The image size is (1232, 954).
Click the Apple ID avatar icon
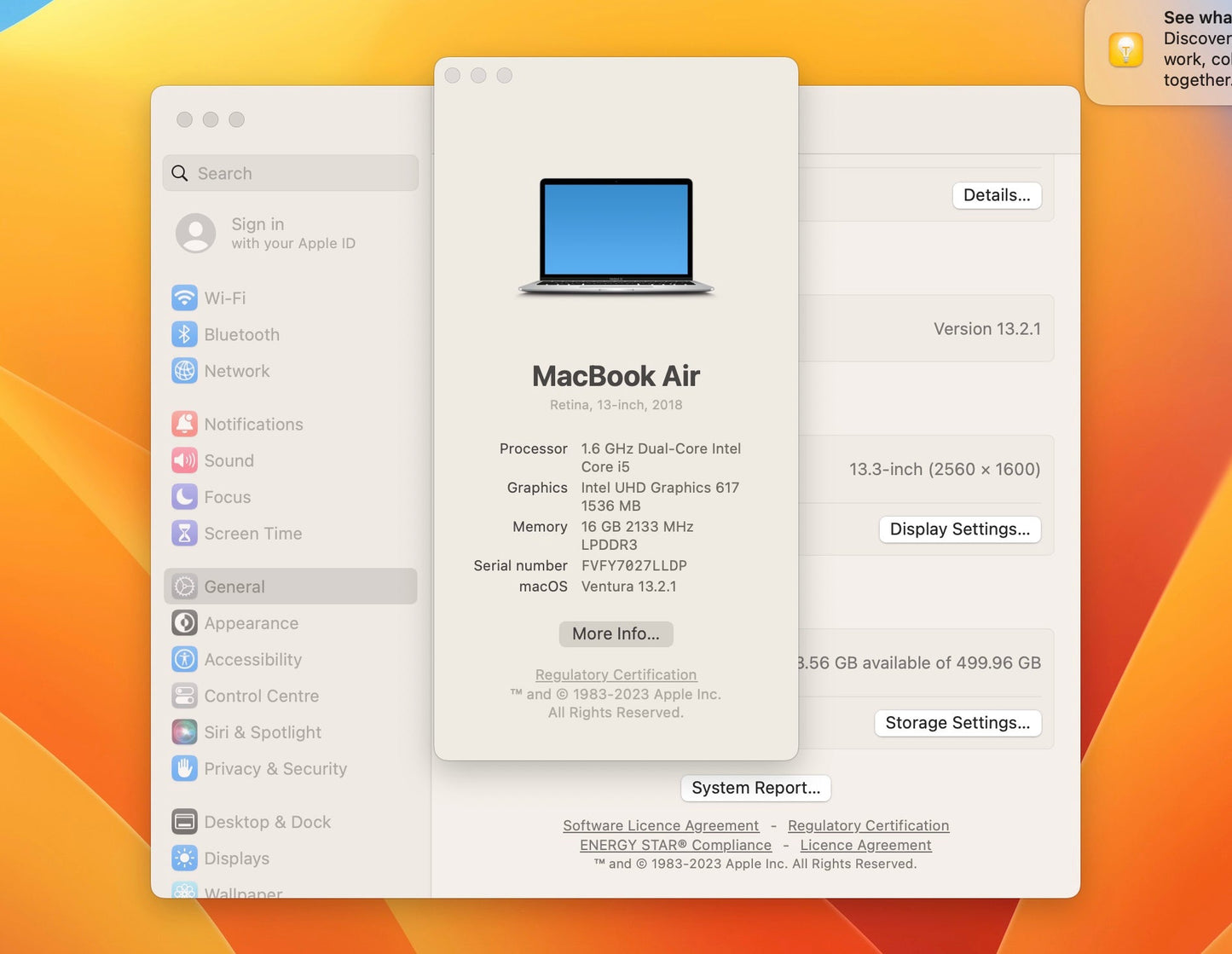196,233
